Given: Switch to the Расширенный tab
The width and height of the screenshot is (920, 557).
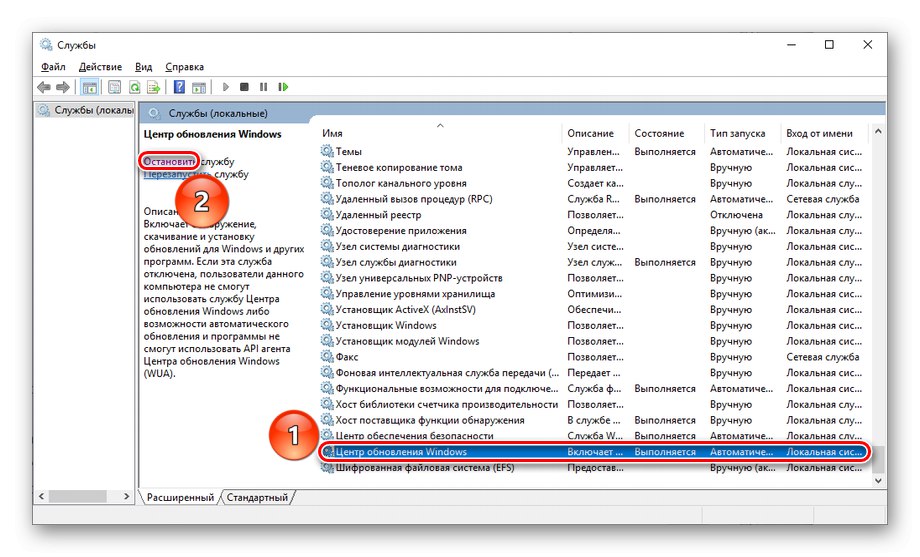Looking at the screenshot, I should point(180,497).
